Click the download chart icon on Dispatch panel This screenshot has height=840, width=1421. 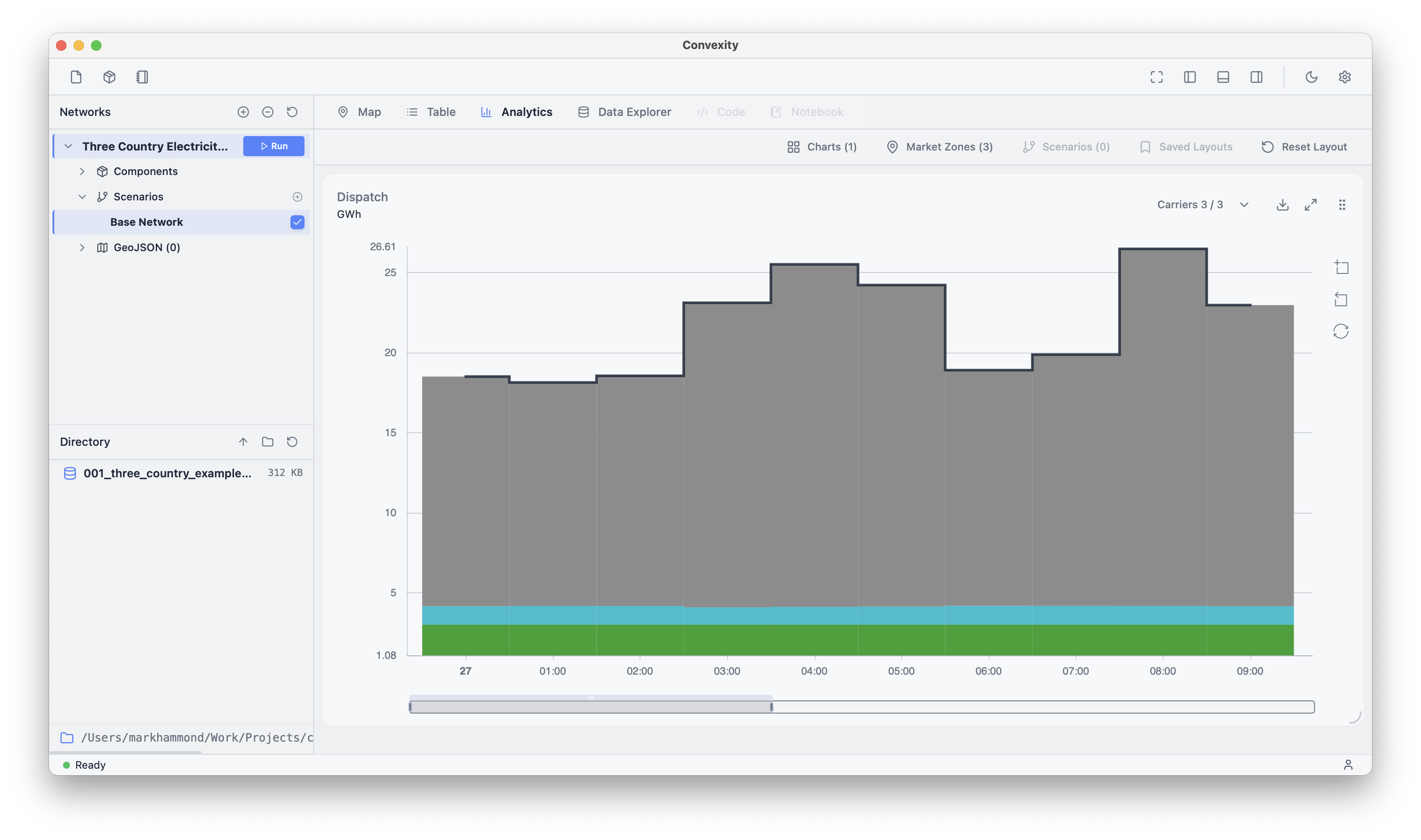coord(1282,205)
